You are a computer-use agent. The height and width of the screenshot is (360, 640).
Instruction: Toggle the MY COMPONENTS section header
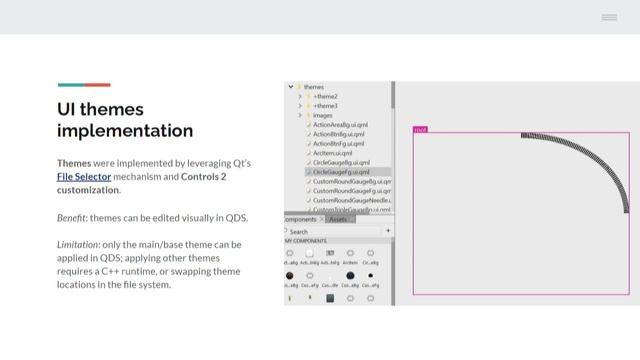coord(338,241)
